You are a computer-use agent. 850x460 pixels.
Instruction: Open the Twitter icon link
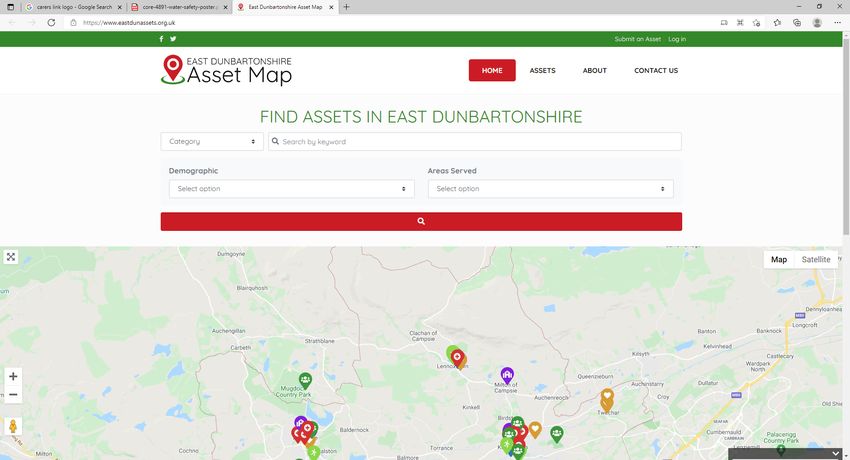pos(173,39)
